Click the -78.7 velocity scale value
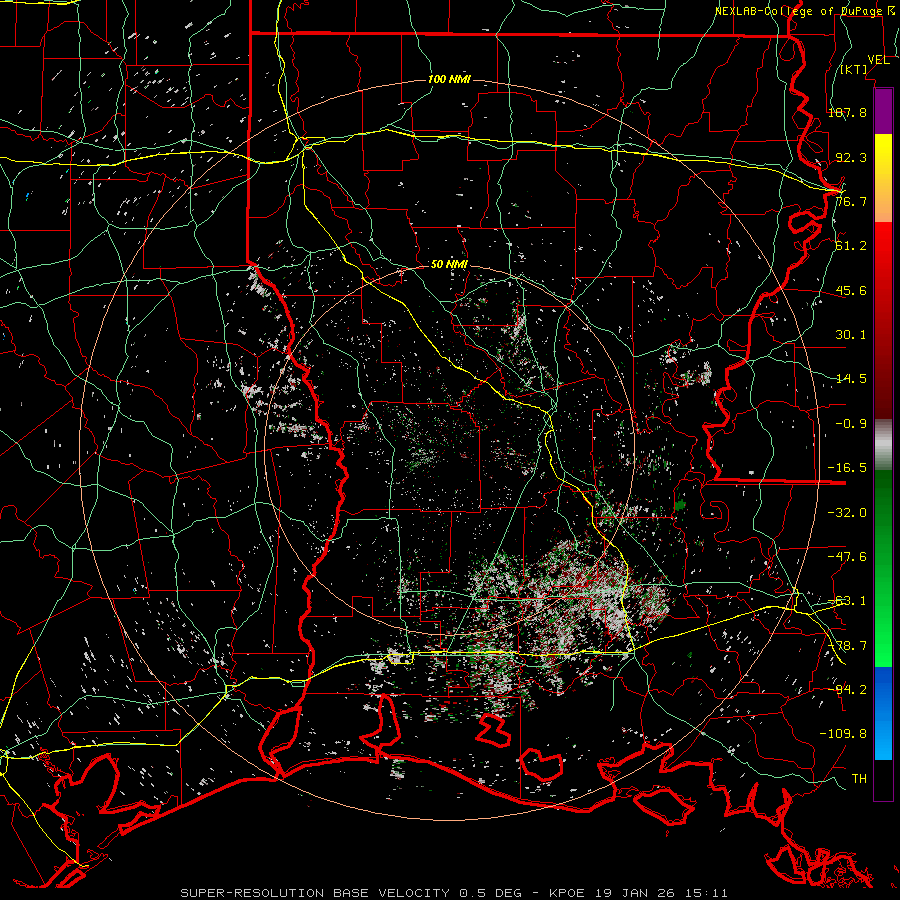900x900 pixels. click(x=847, y=646)
